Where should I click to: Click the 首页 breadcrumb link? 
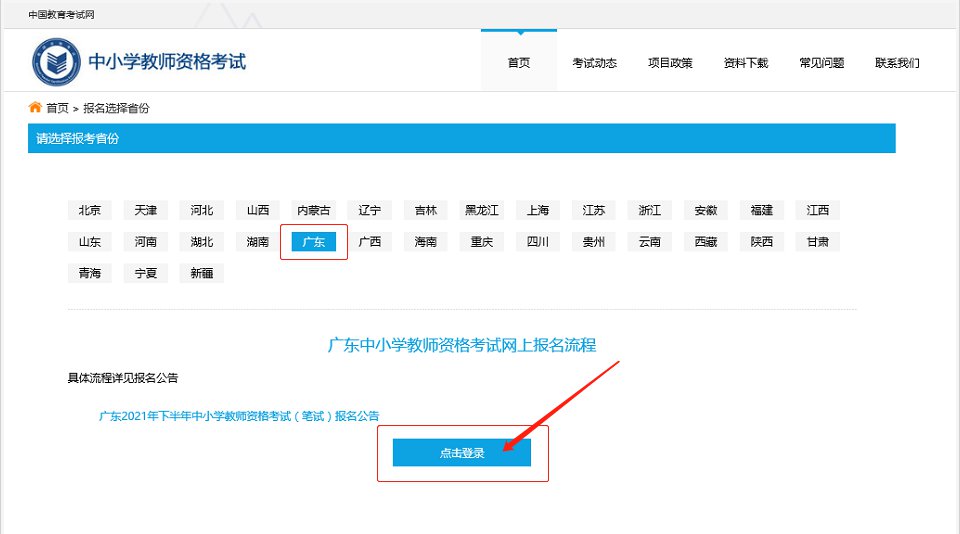click(57, 108)
